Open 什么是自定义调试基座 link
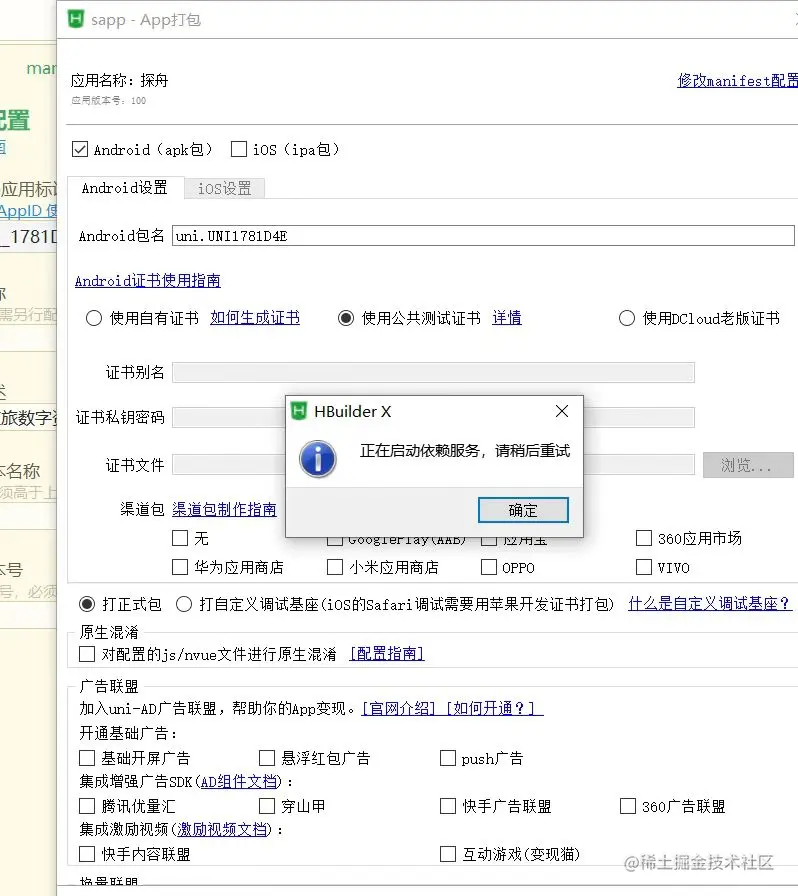The height and width of the screenshot is (896, 798). pyautogui.click(x=709, y=603)
